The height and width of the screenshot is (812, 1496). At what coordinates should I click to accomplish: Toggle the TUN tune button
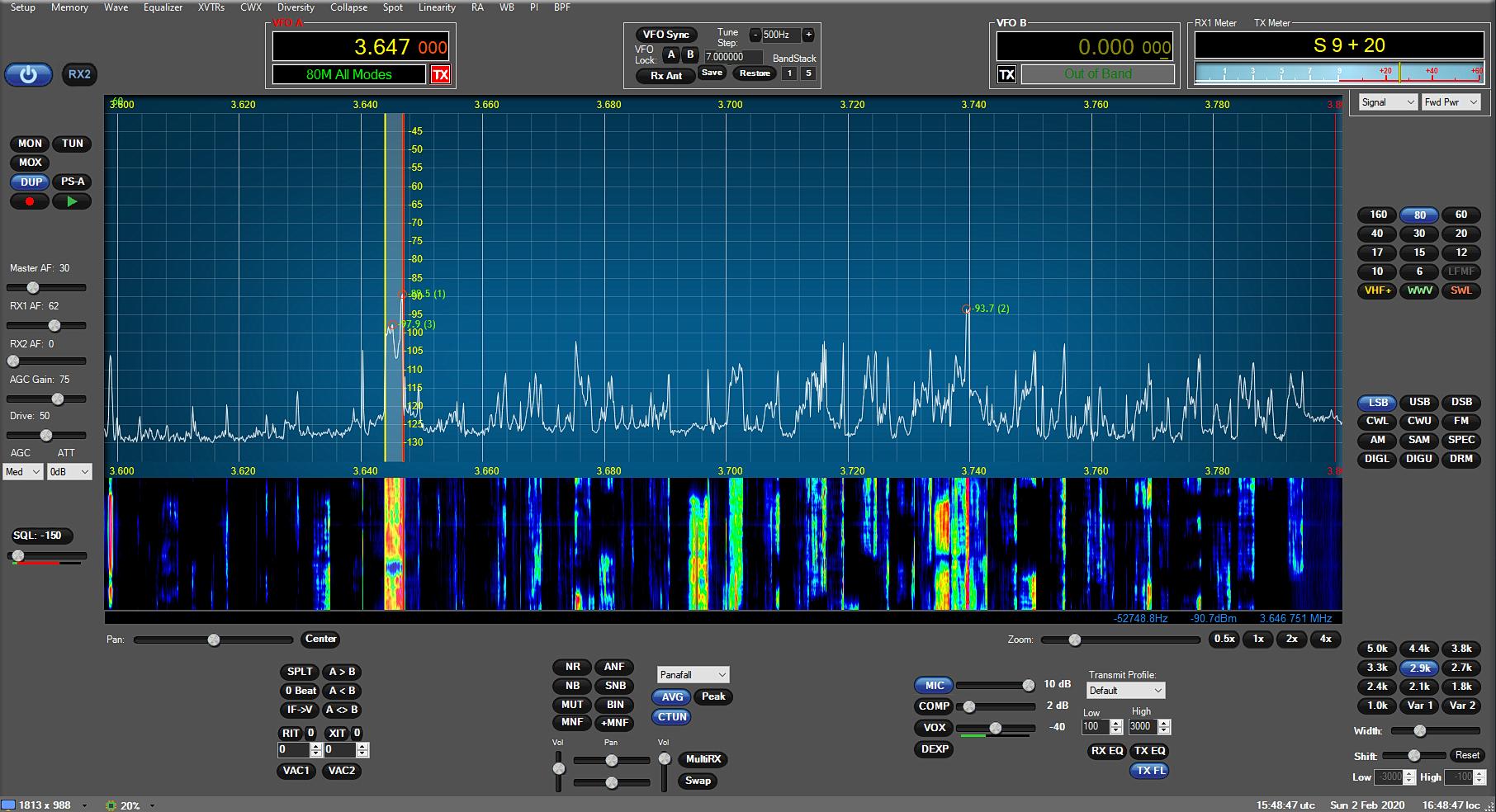[73, 144]
